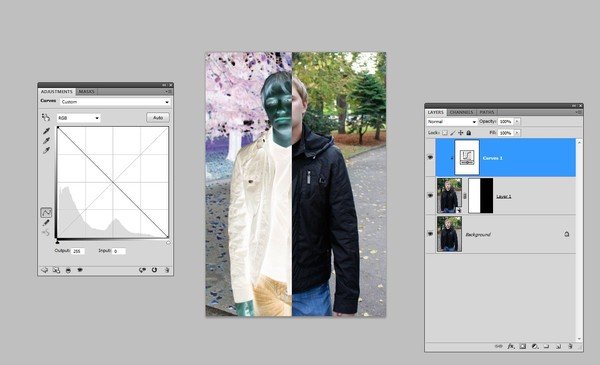Viewport: 600px width, 365px height.
Task: Reset the Curves adjustment to defaults
Action: pyautogui.click(x=154, y=270)
